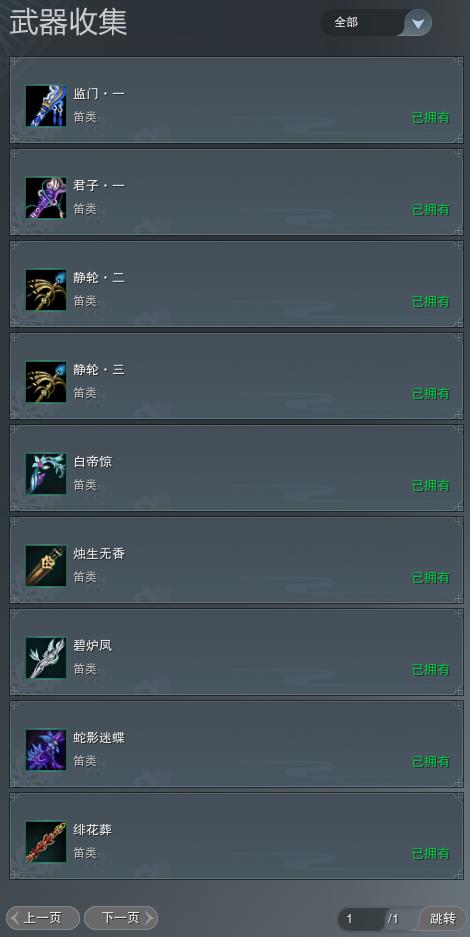The height and width of the screenshot is (937, 470).
Task: Click the 绯花葬 red flute icon
Action: tap(46, 842)
